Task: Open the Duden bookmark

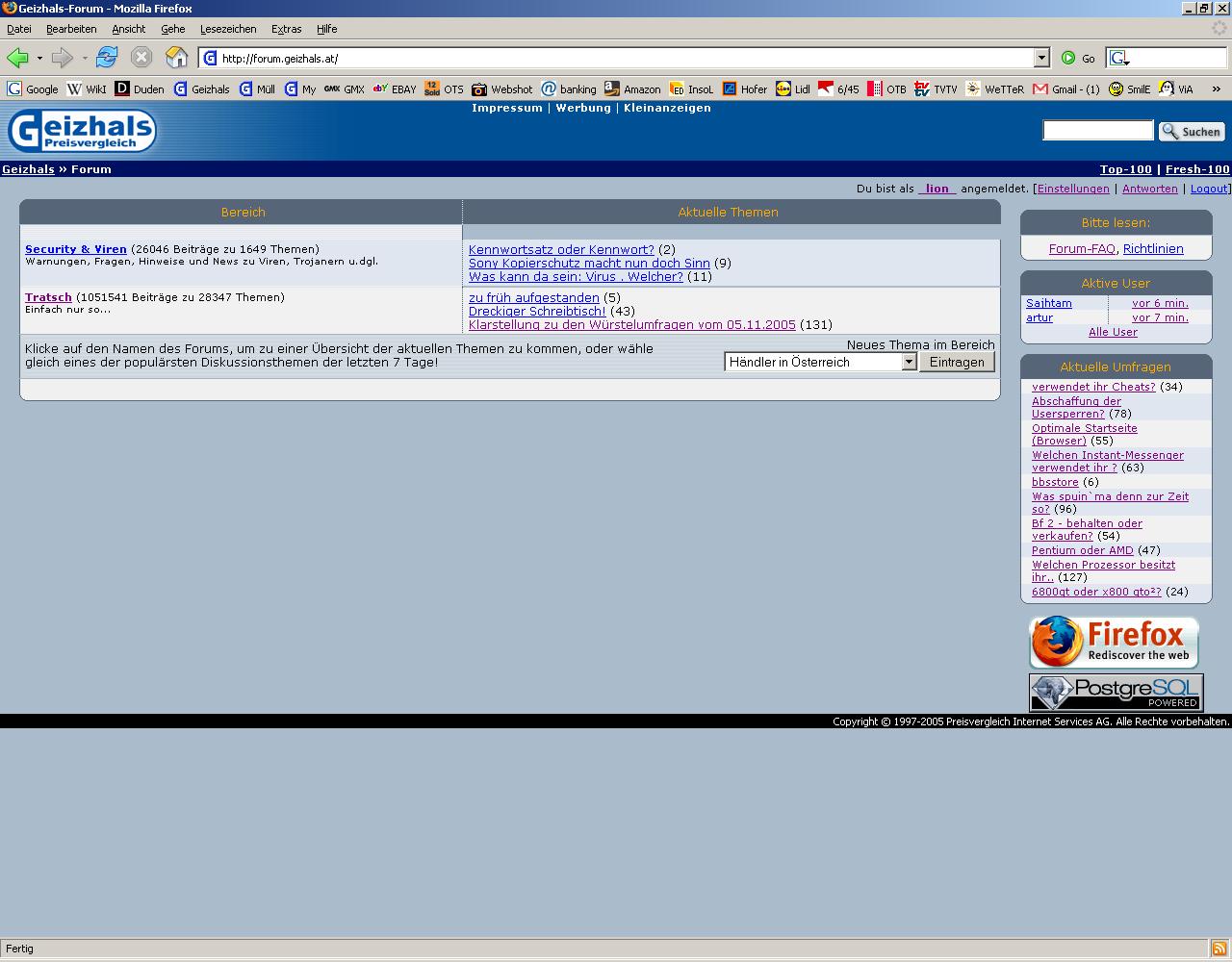Action: (x=140, y=89)
